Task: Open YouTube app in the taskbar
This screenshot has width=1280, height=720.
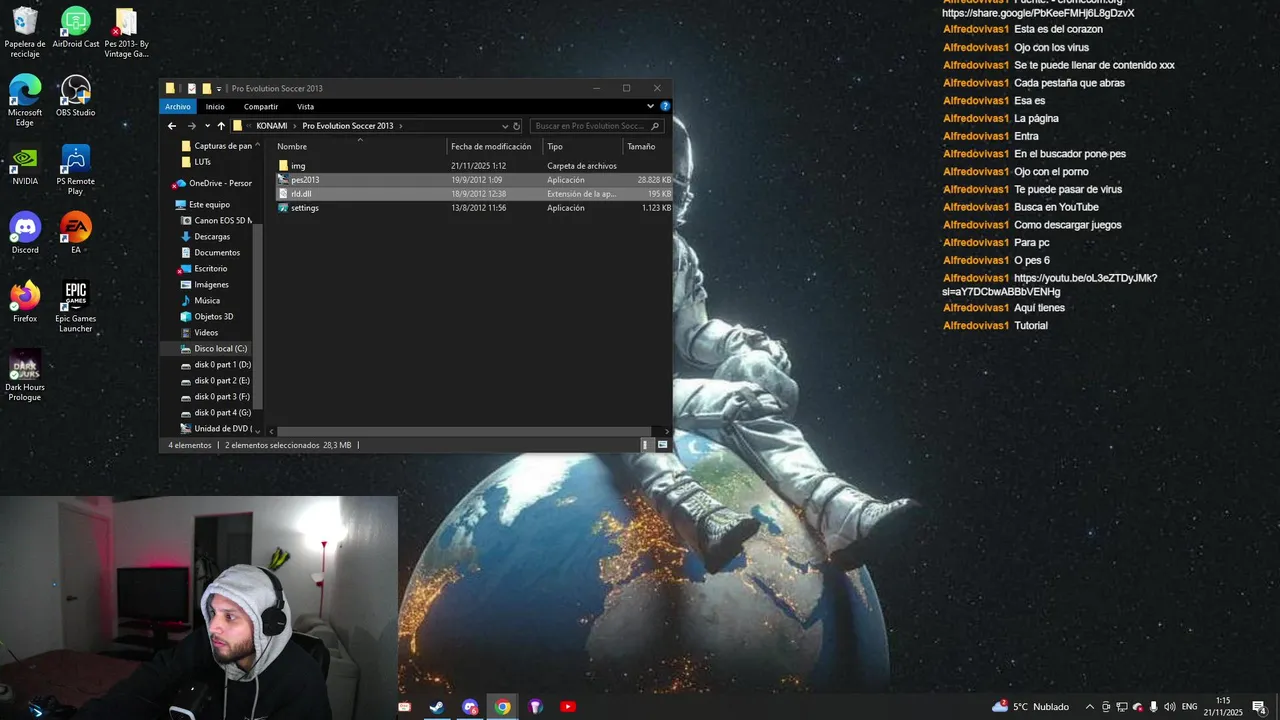Action: point(568,707)
